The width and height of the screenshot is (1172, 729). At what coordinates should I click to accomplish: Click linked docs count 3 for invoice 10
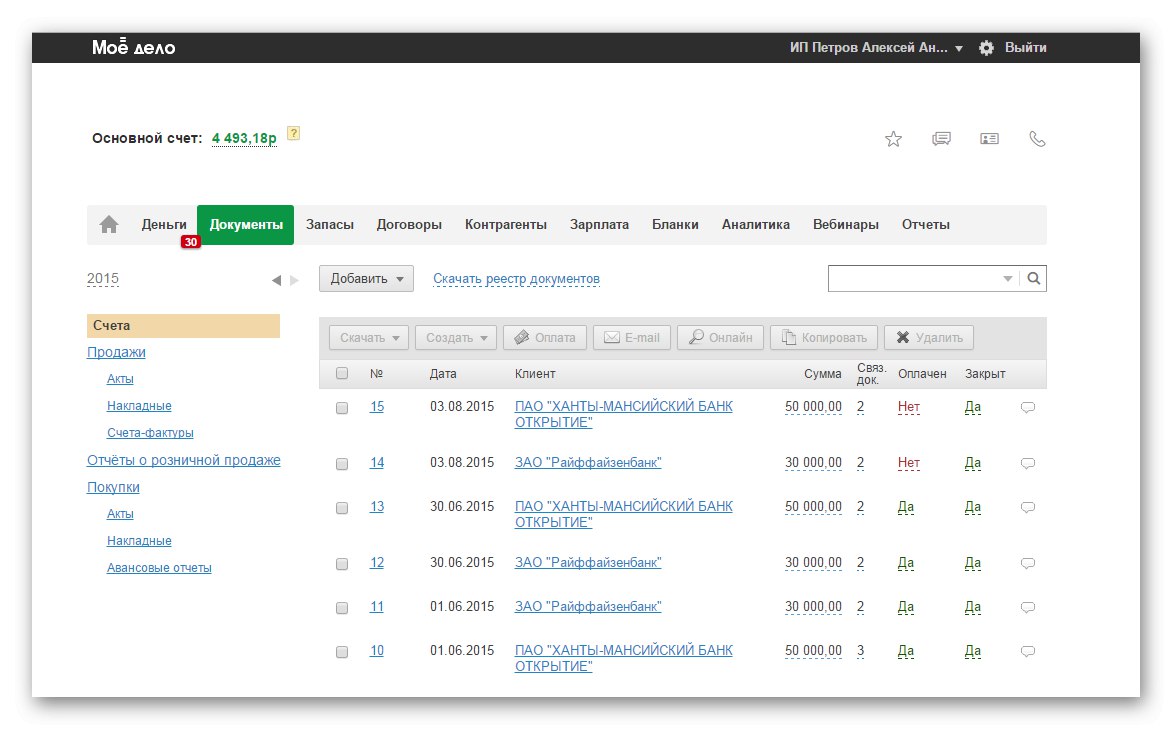(x=860, y=651)
